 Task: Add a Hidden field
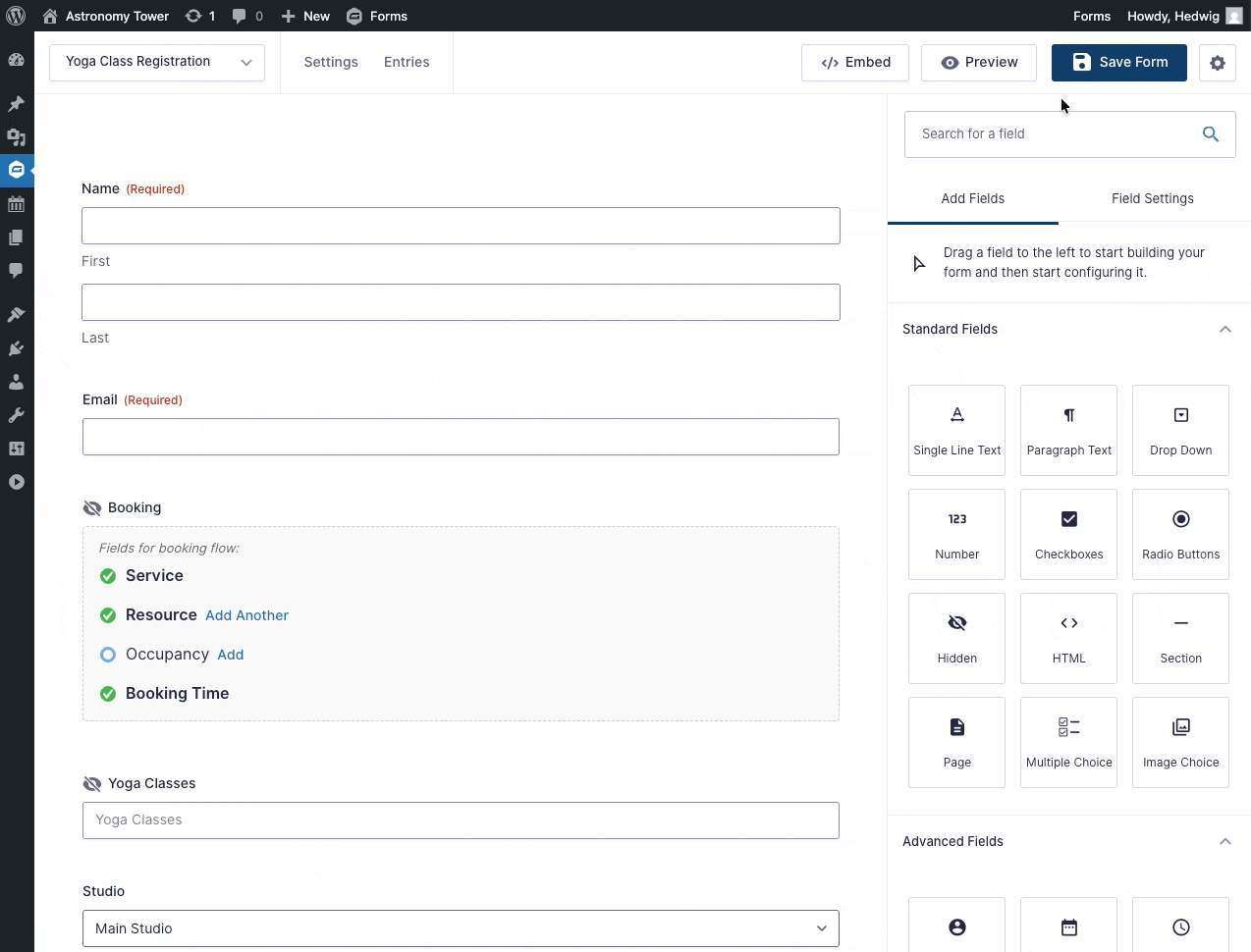956,638
